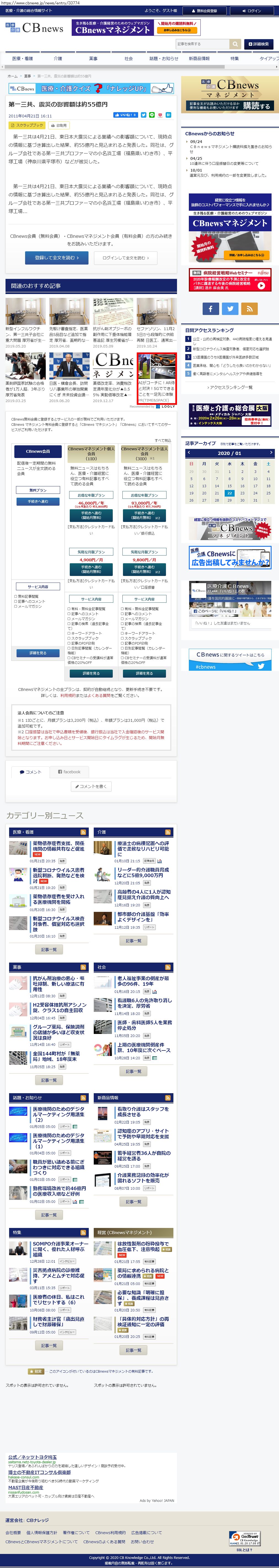Open the 新商品情報 navigation tab

tap(199, 58)
